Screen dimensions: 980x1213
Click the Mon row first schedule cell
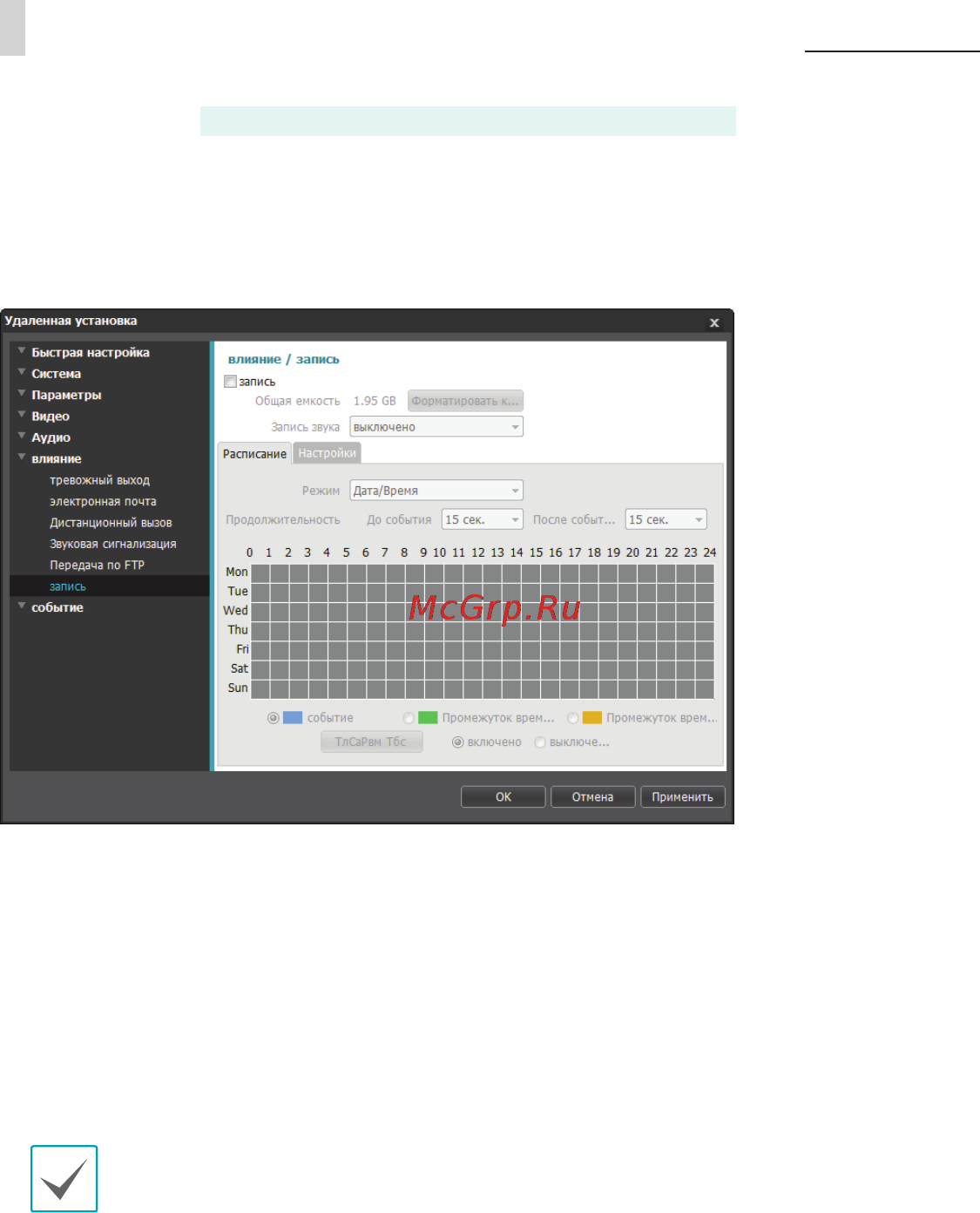point(260,573)
